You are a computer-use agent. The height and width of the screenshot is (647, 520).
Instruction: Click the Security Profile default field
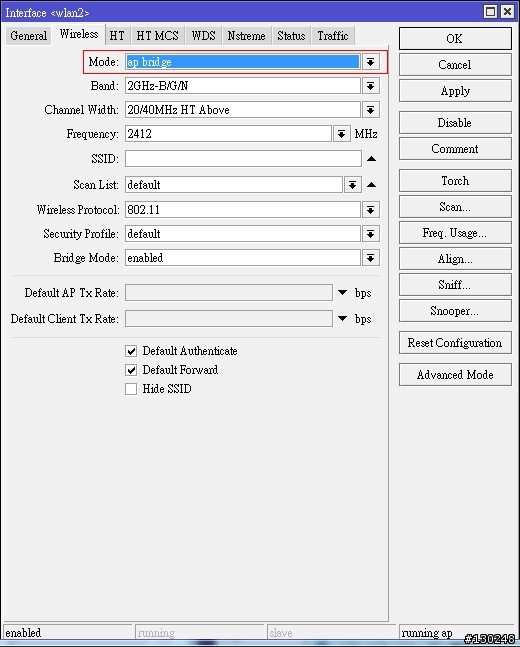[243, 234]
